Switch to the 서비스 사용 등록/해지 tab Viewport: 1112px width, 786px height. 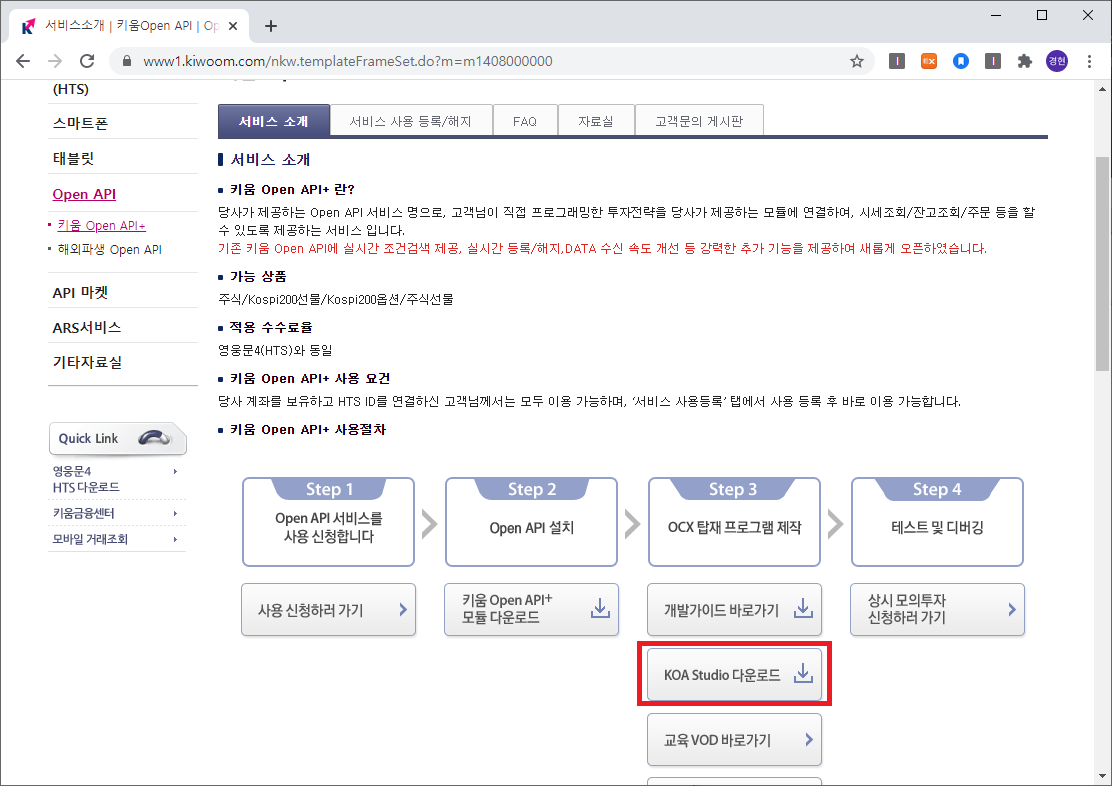[411, 119]
